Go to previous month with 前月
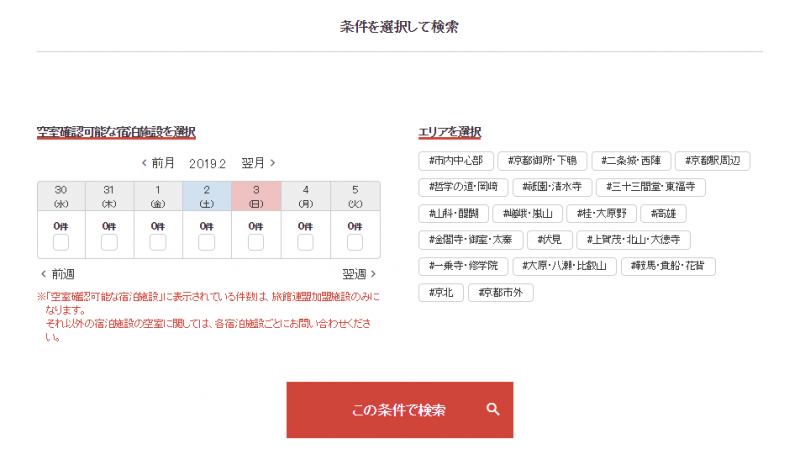 click(x=158, y=162)
